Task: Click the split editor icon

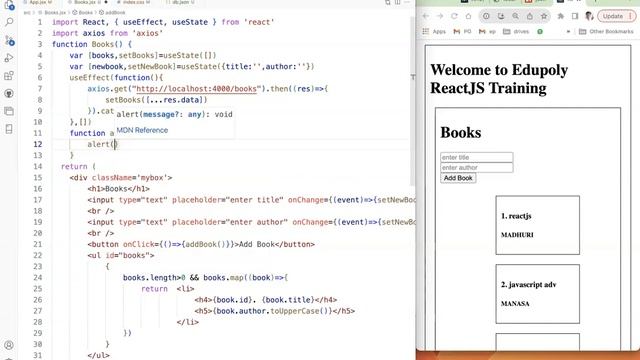Action: pyautogui.click(x=397, y=2)
